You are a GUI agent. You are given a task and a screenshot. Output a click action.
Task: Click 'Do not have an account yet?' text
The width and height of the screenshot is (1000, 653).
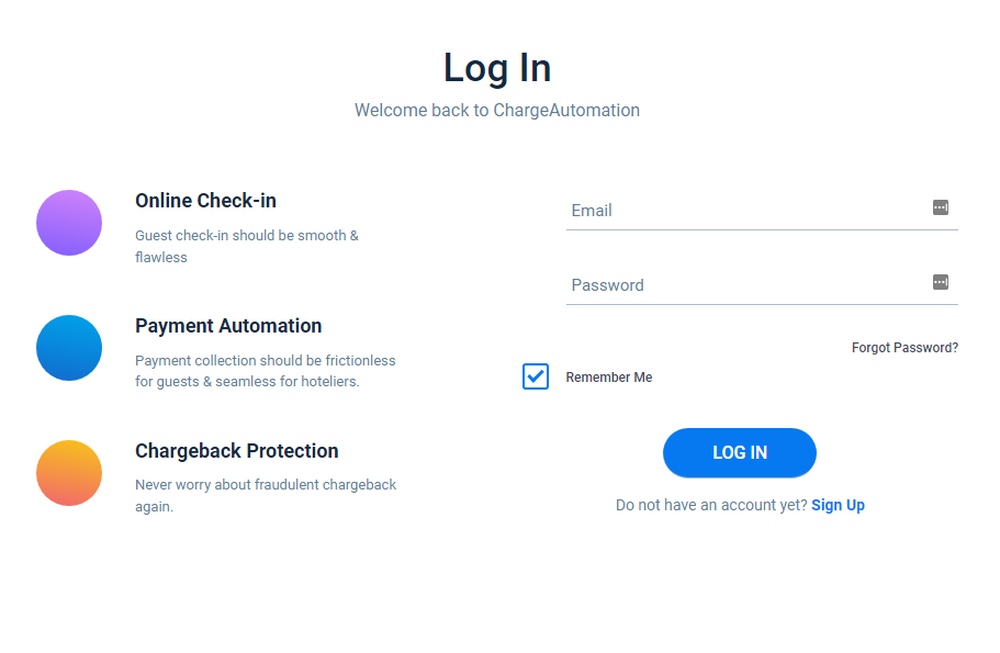712,505
